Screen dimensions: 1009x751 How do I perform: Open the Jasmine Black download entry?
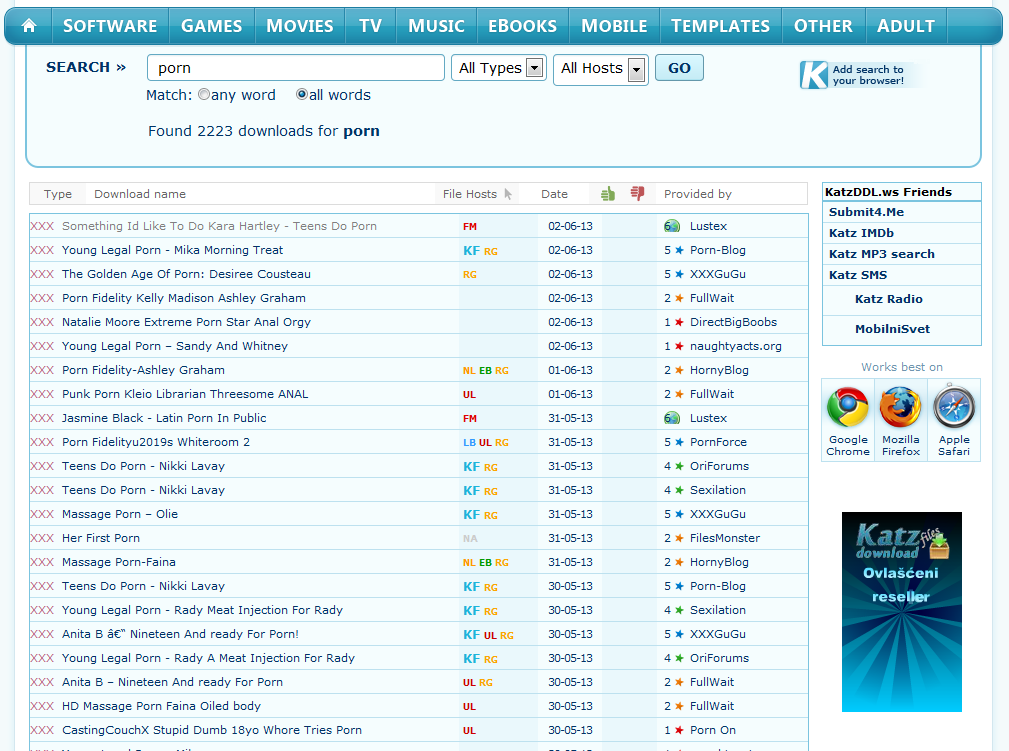coord(164,418)
